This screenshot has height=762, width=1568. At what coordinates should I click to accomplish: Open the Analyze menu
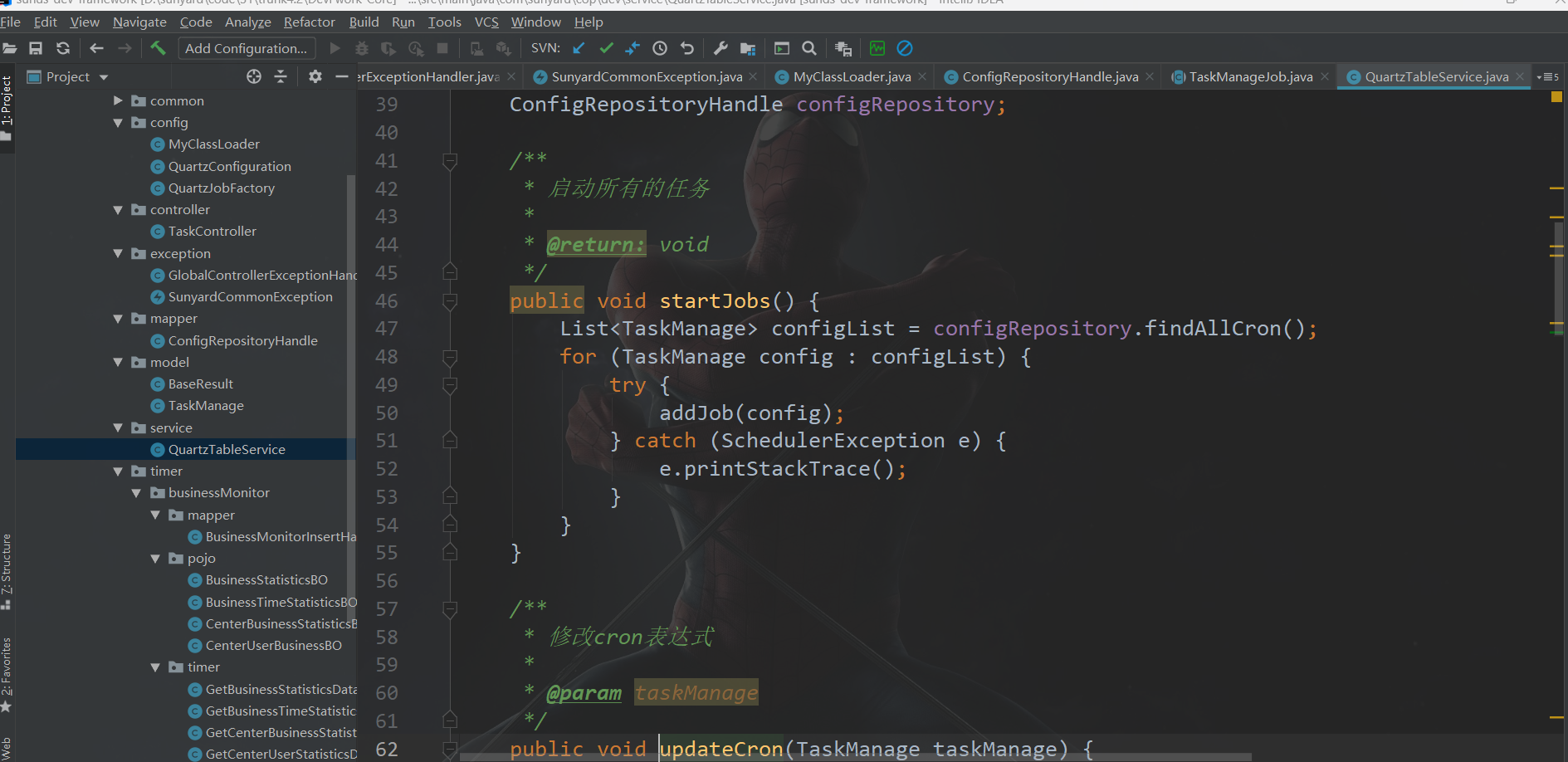click(x=248, y=22)
